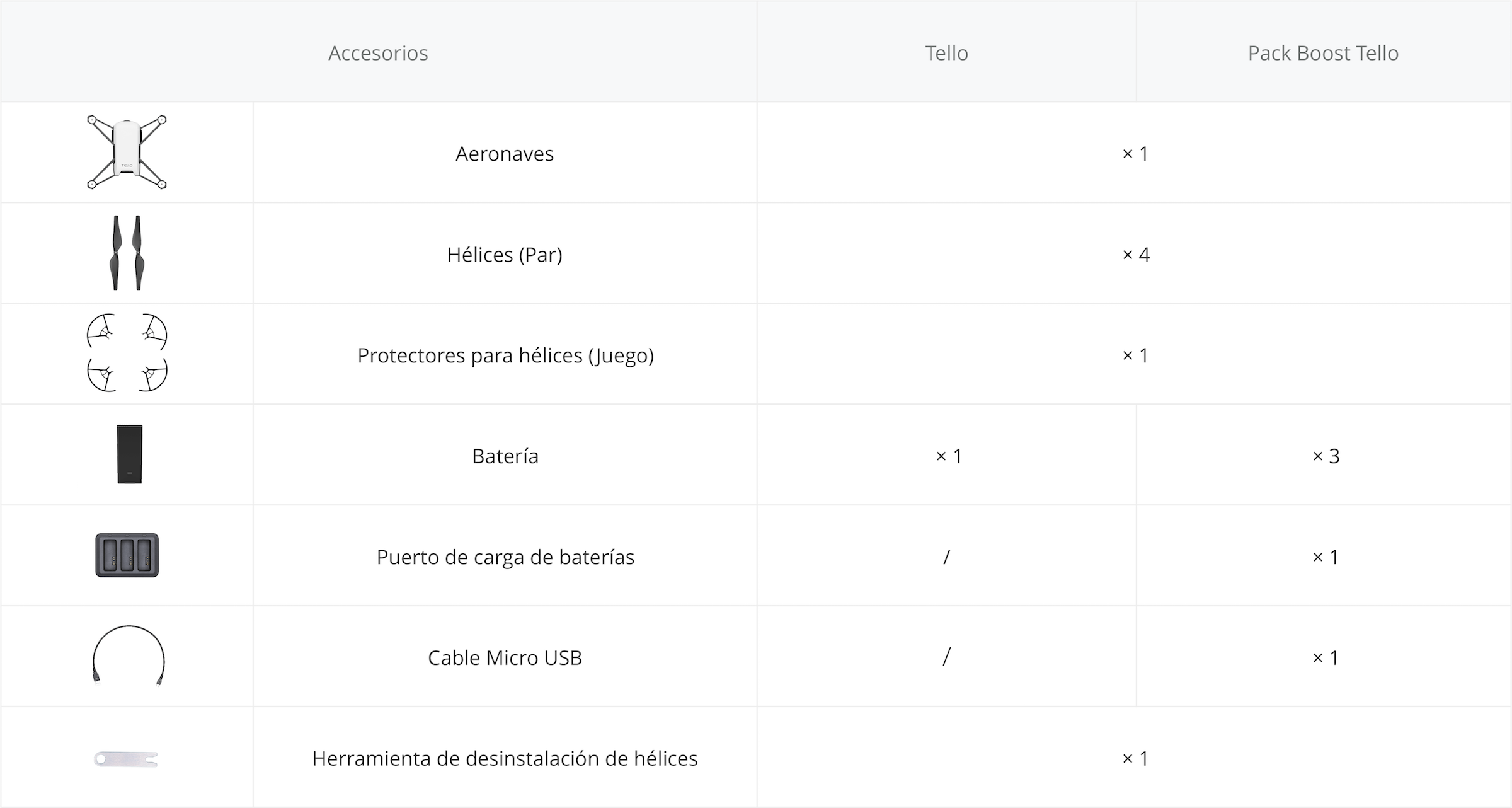Select the propeller guards set image
The width and height of the screenshot is (1512, 808).
point(127,353)
